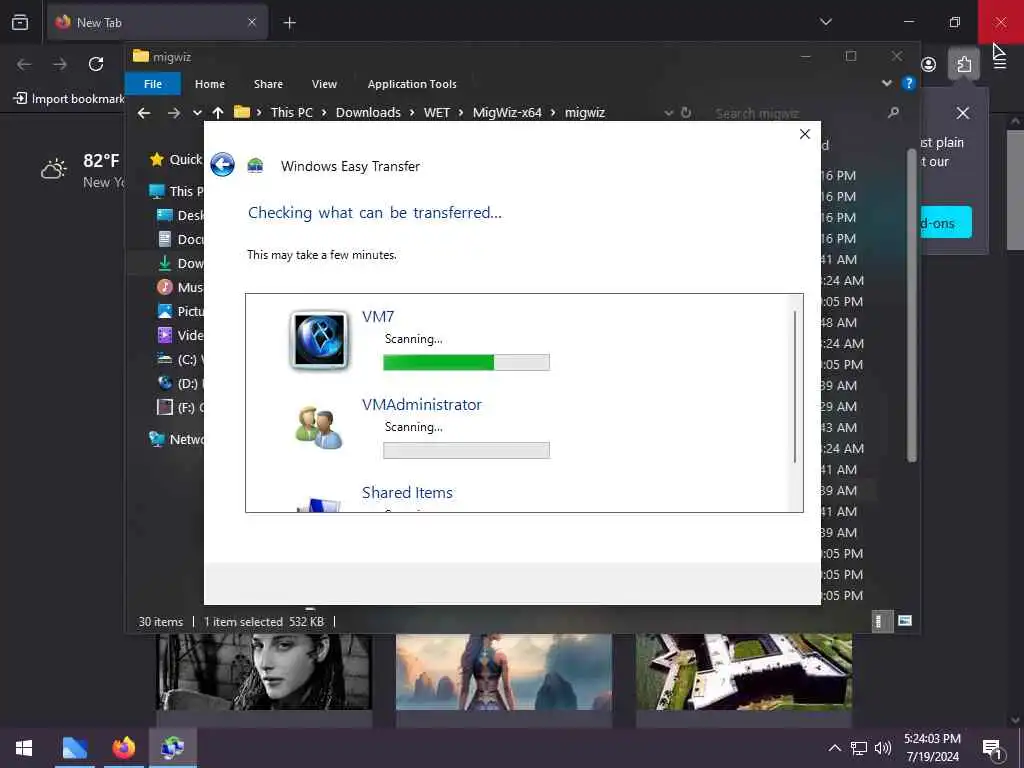This screenshot has width=1024, height=768.
Task: Open the Share ribbon tab
Action: tap(268, 84)
